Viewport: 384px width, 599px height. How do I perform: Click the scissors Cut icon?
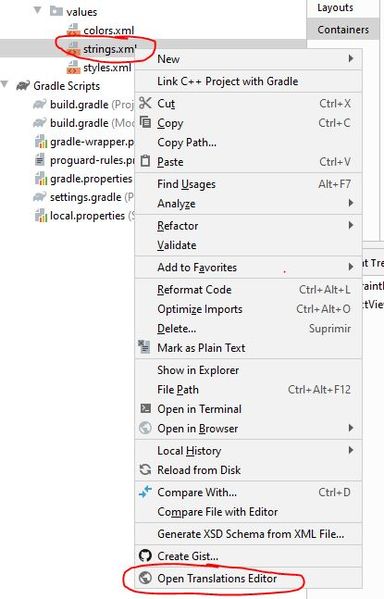pyautogui.click(x=145, y=103)
